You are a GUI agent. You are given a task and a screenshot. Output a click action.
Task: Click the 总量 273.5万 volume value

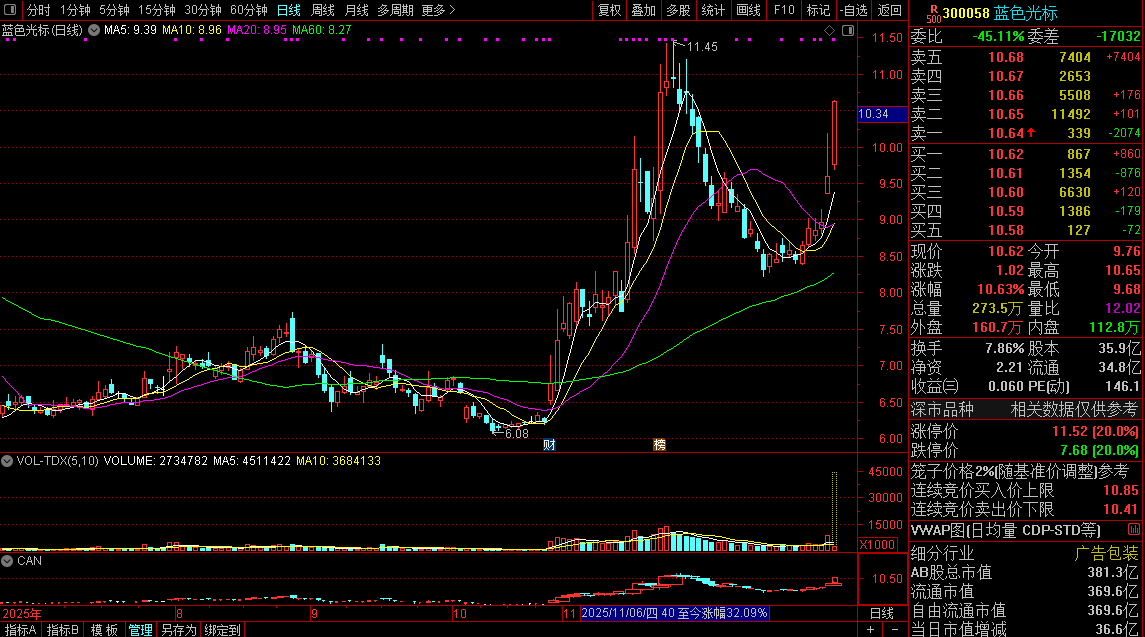[x=997, y=309]
